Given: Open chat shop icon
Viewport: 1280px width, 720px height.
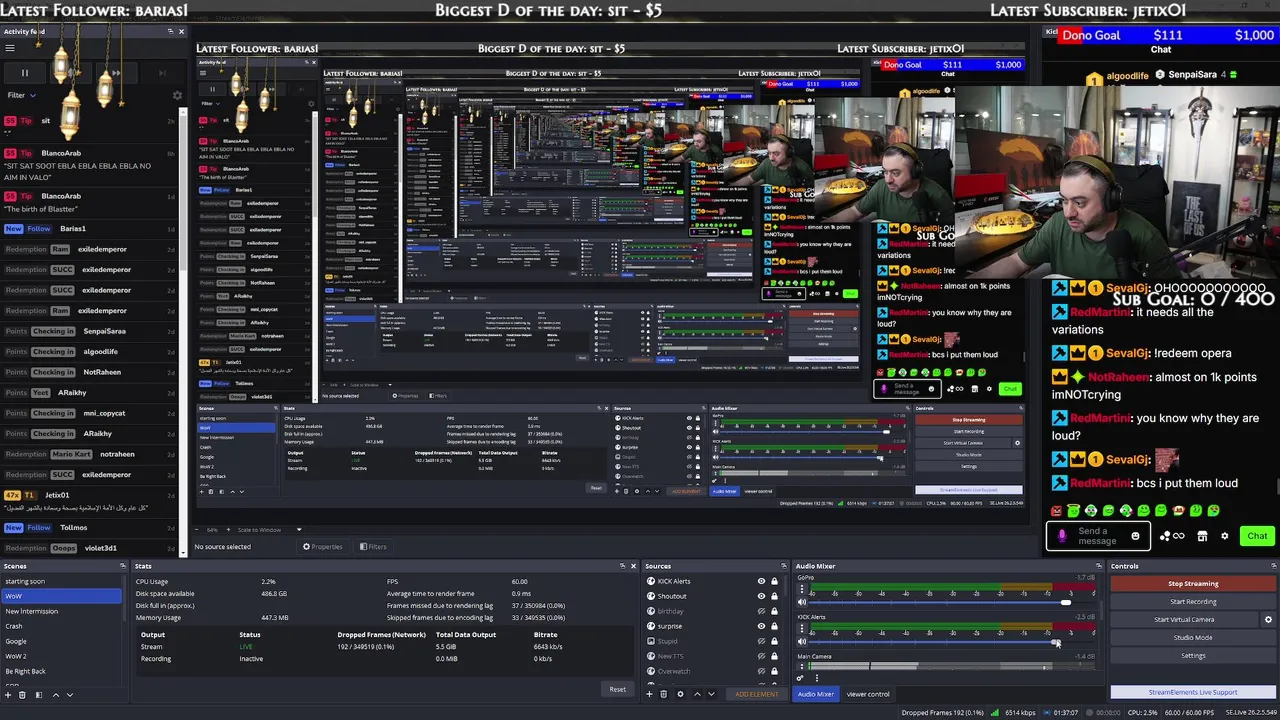Looking at the screenshot, I should pos(1202,536).
